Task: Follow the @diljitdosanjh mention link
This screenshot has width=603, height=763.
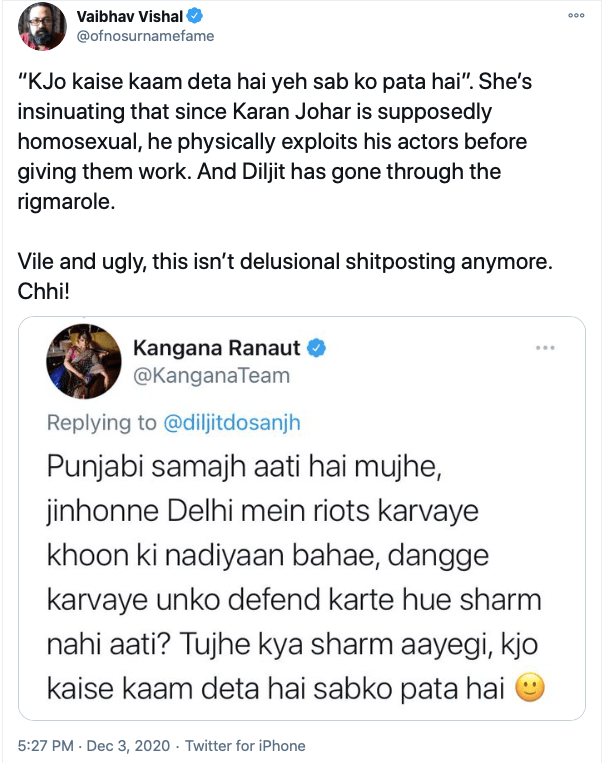Action: (x=232, y=422)
